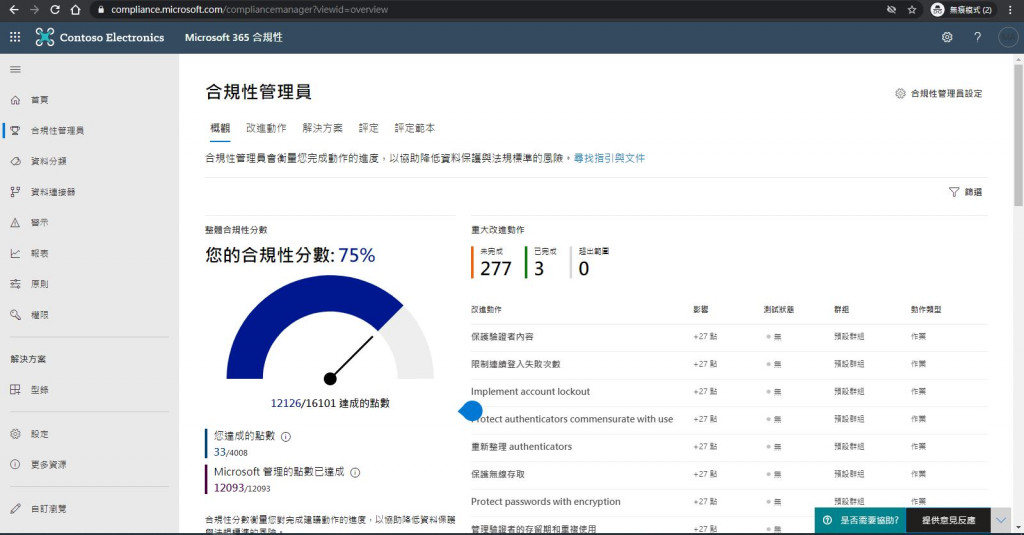Click the page scrollbar down arrow
The image size is (1024, 535).
point(1018,525)
